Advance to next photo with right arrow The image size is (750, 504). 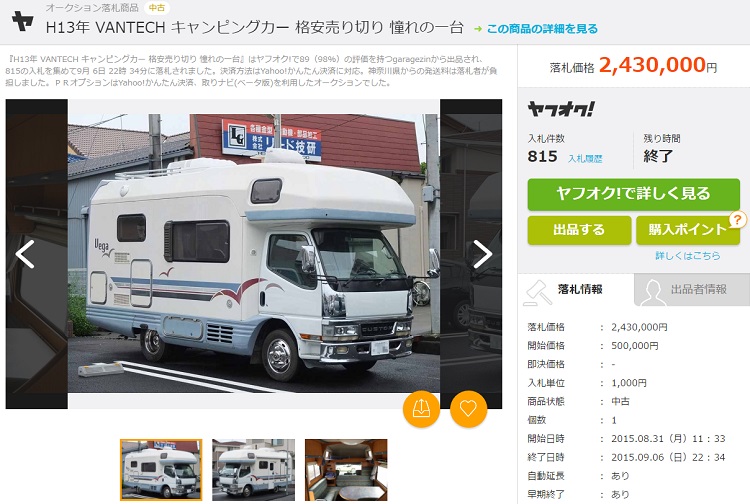(x=483, y=254)
